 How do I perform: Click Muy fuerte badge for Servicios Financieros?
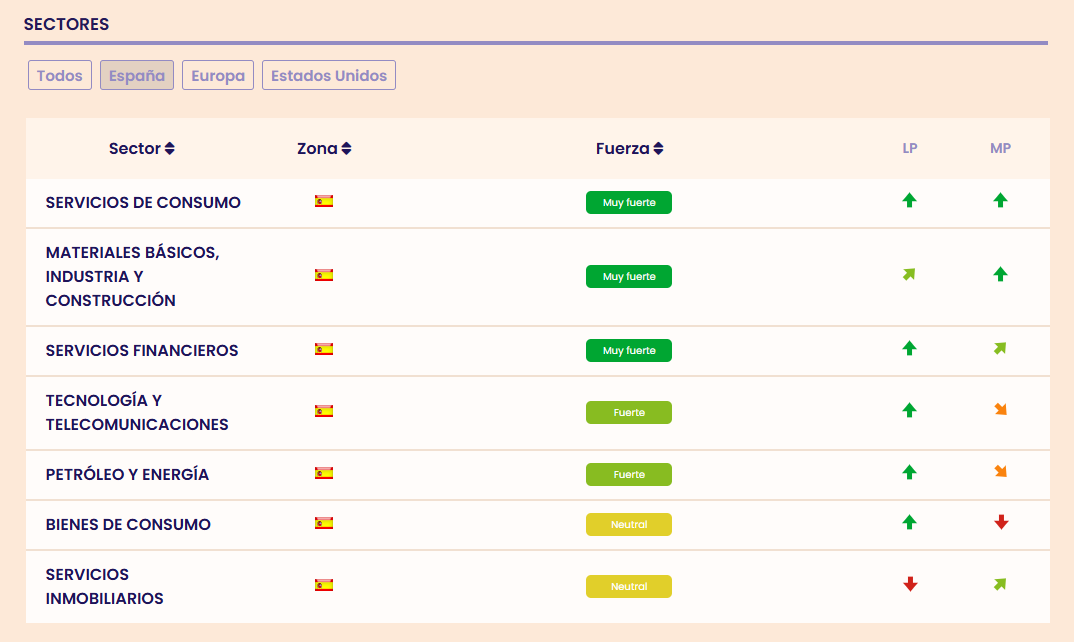pos(629,351)
